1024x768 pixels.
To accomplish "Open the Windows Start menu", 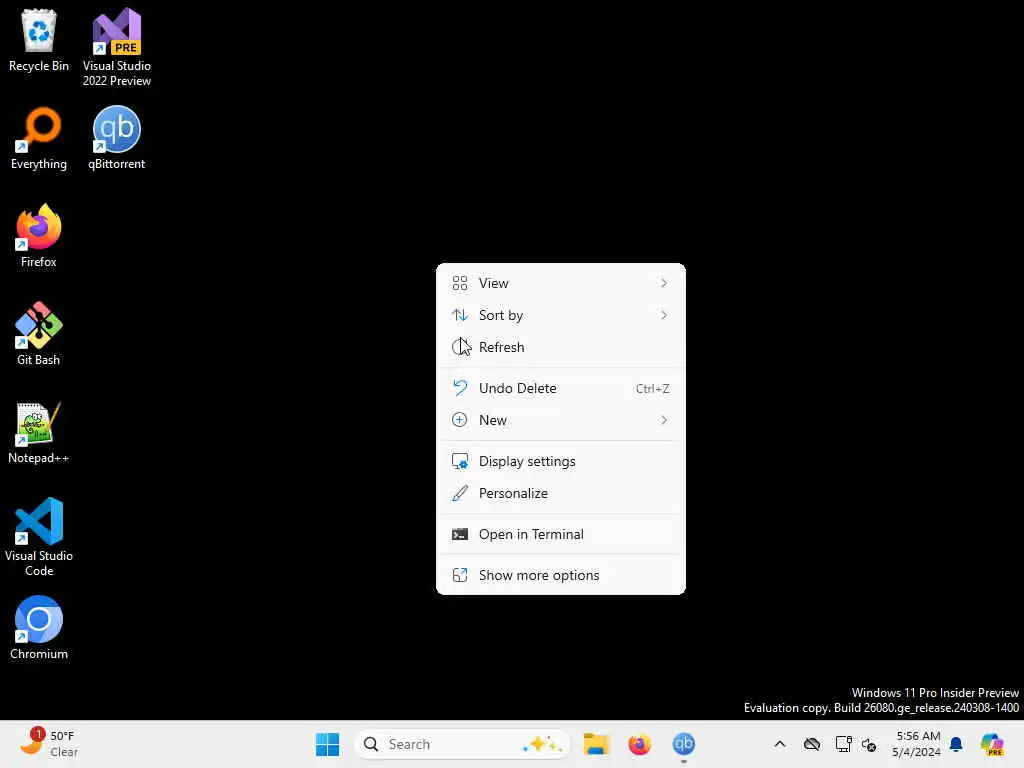I will (327, 744).
